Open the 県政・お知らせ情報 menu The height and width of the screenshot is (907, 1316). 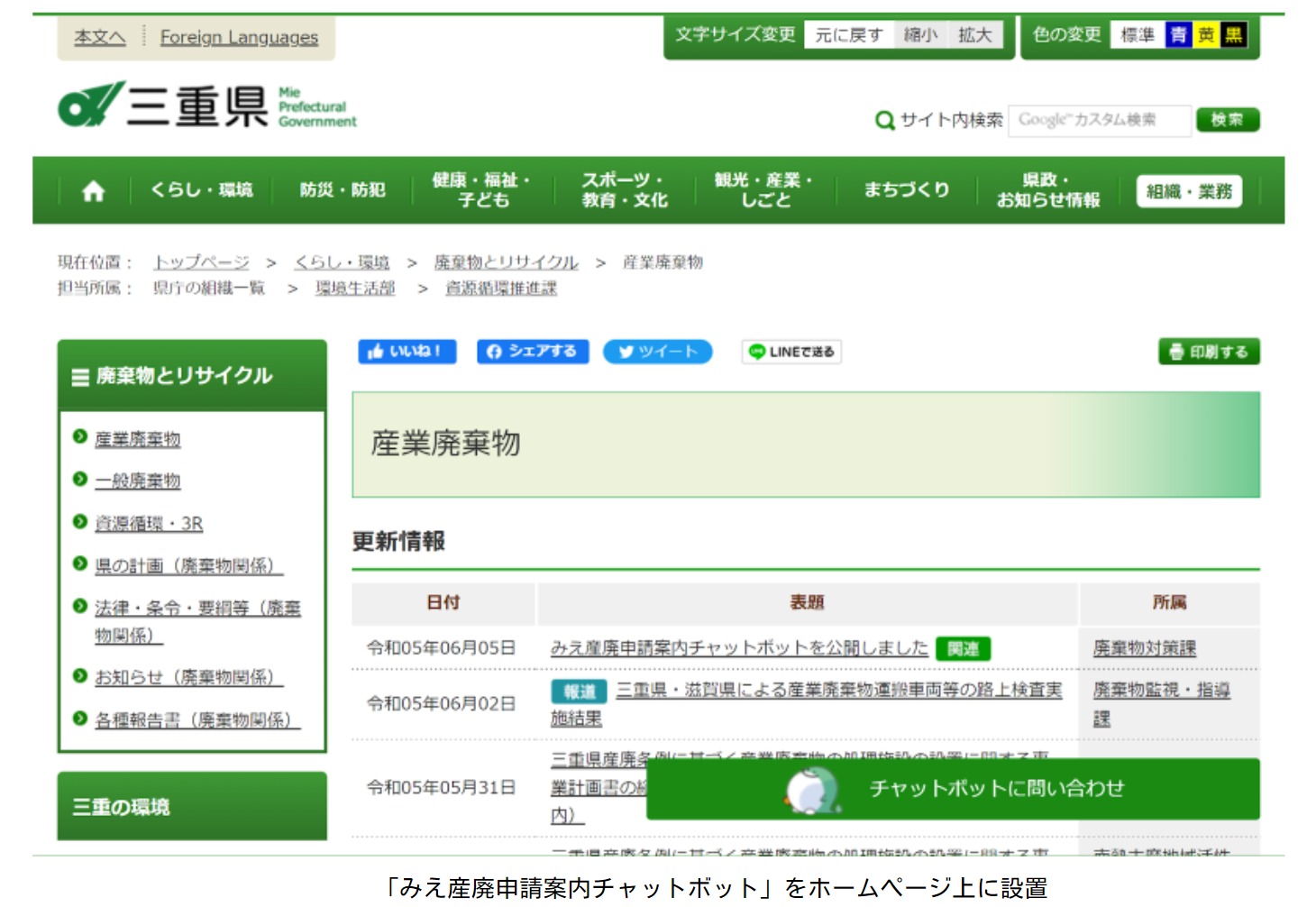(1047, 190)
